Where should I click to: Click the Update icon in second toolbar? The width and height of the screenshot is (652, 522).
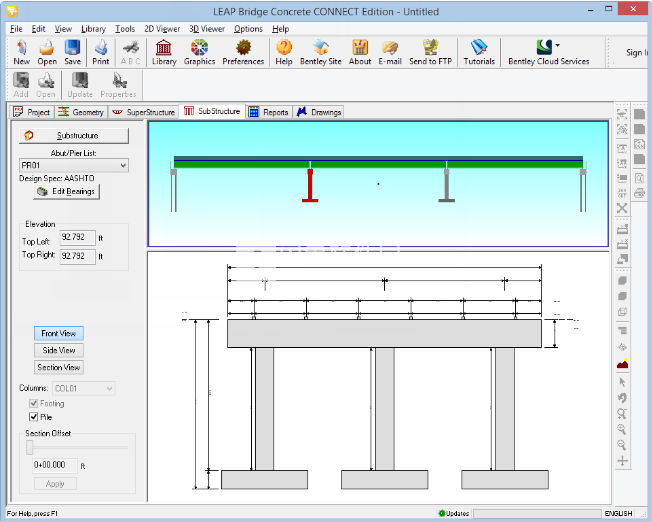click(x=80, y=85)
